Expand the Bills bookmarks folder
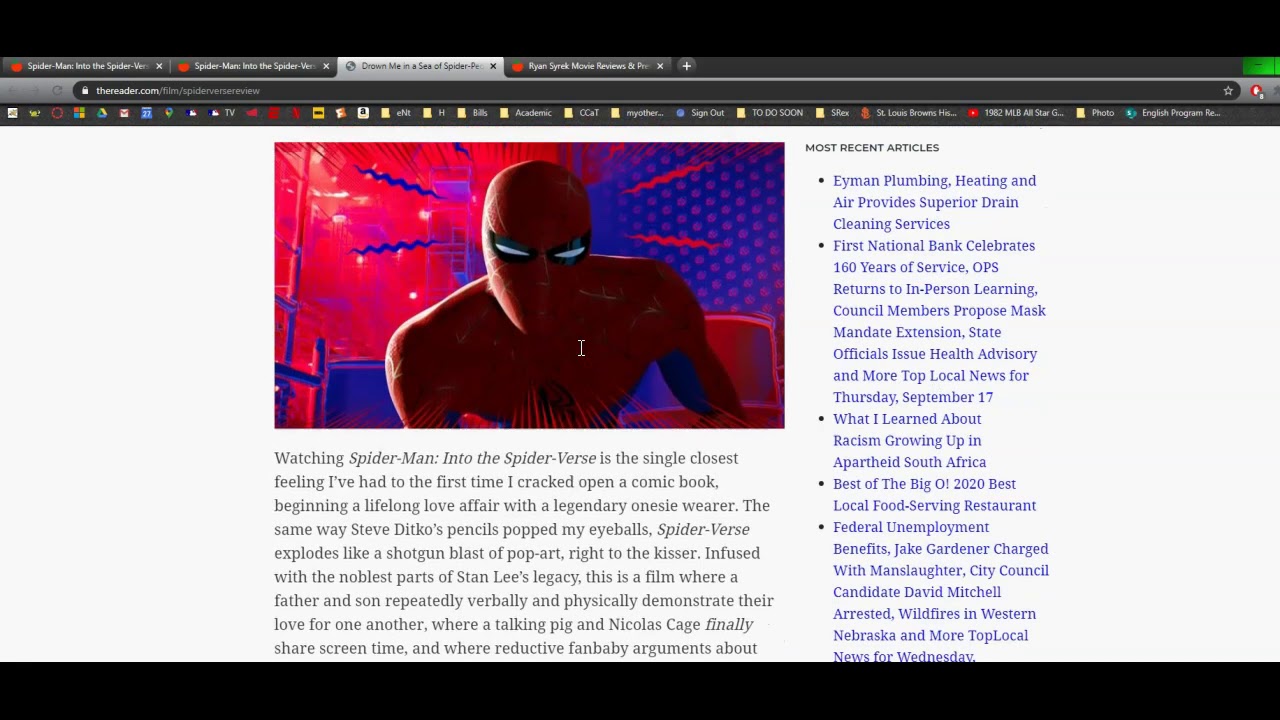 [x=472, y=113]
